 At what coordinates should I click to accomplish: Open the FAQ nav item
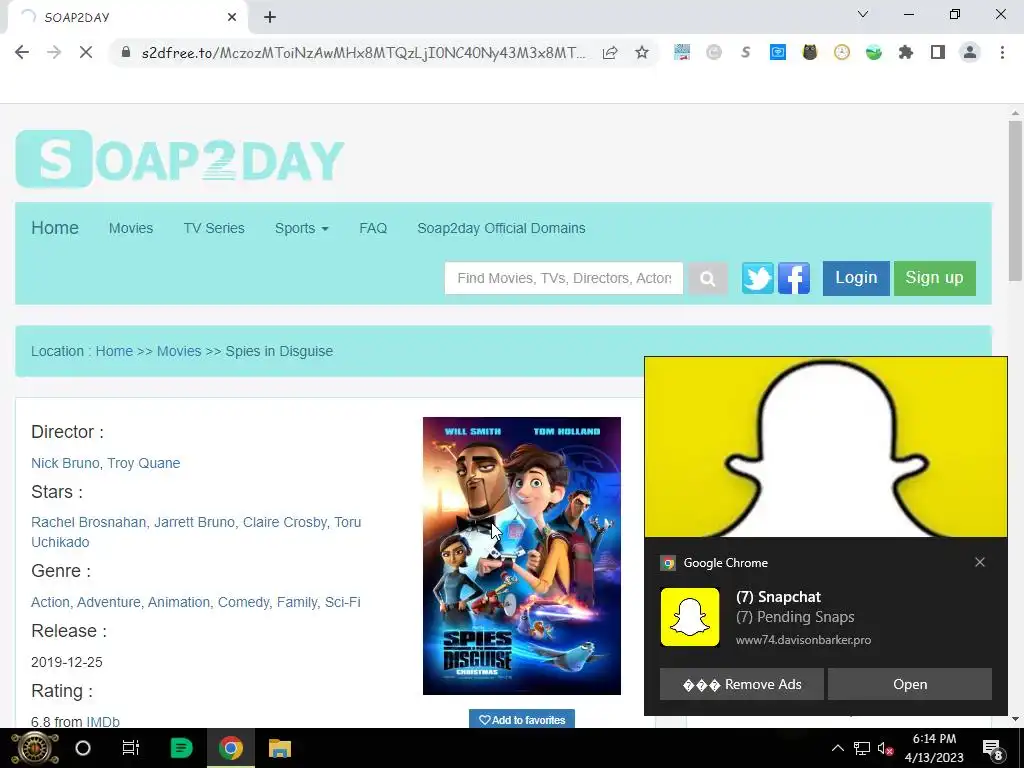tap(373, 229)
